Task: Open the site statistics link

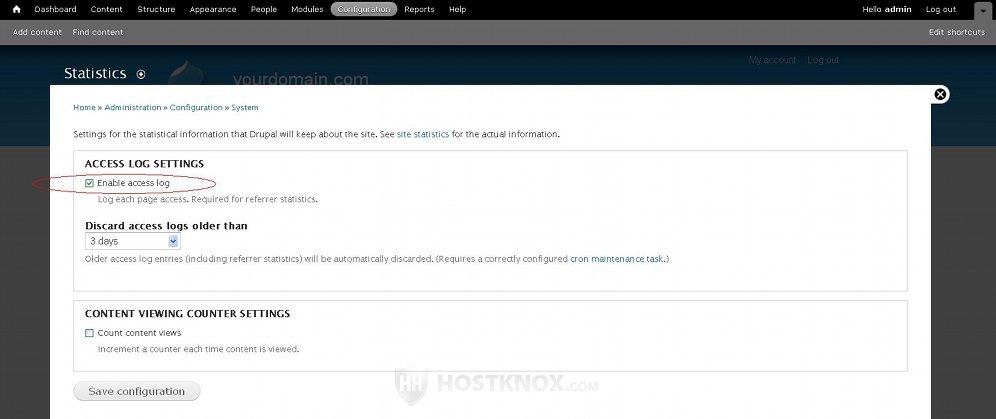Action: (422, 135)
